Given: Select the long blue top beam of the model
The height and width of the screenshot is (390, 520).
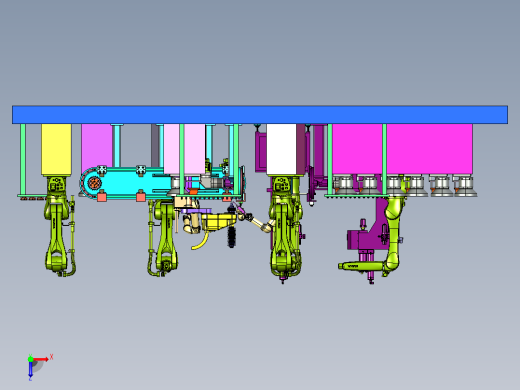Looking at the screenshot, I should (x=260, y=115).
